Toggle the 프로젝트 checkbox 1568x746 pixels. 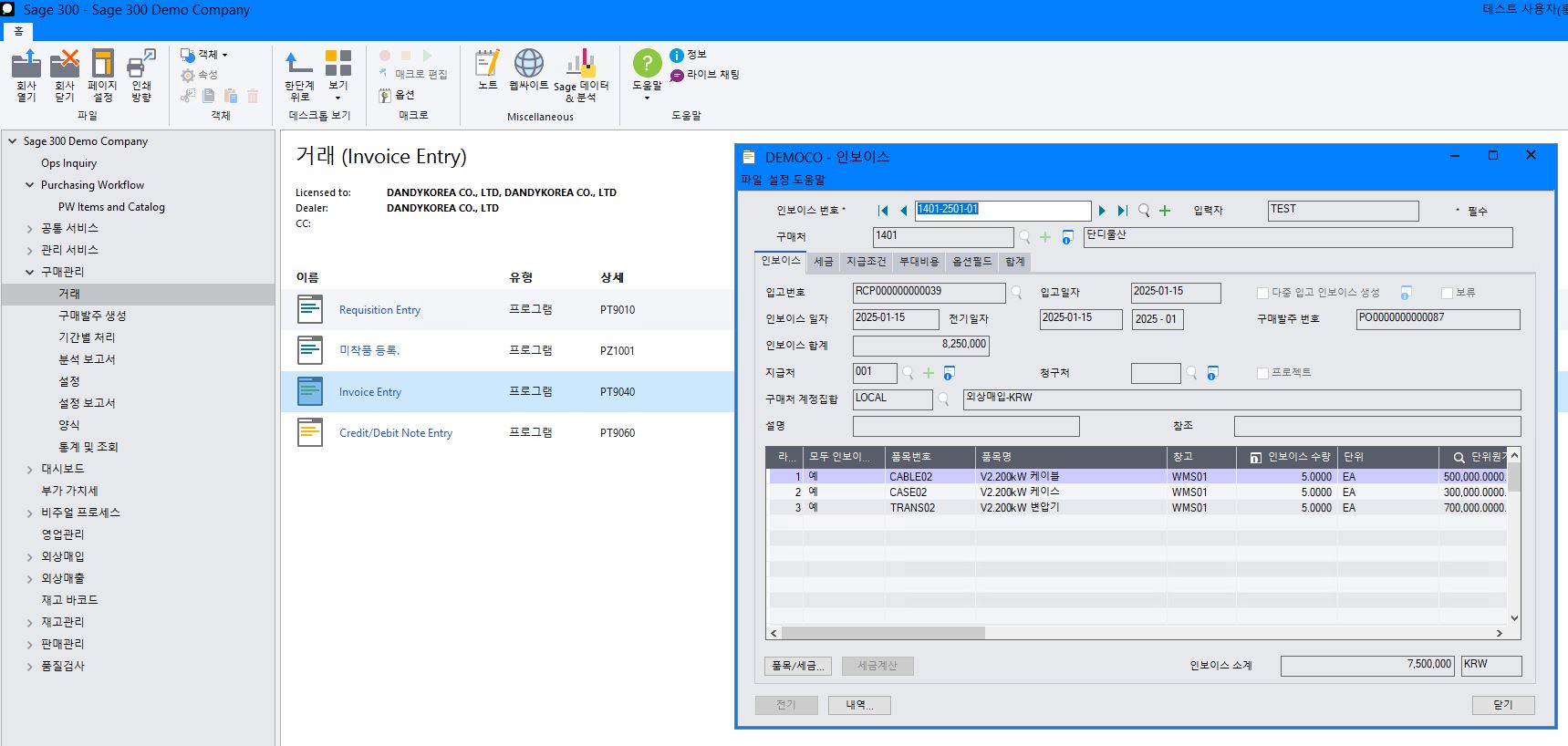(1262, 373)
